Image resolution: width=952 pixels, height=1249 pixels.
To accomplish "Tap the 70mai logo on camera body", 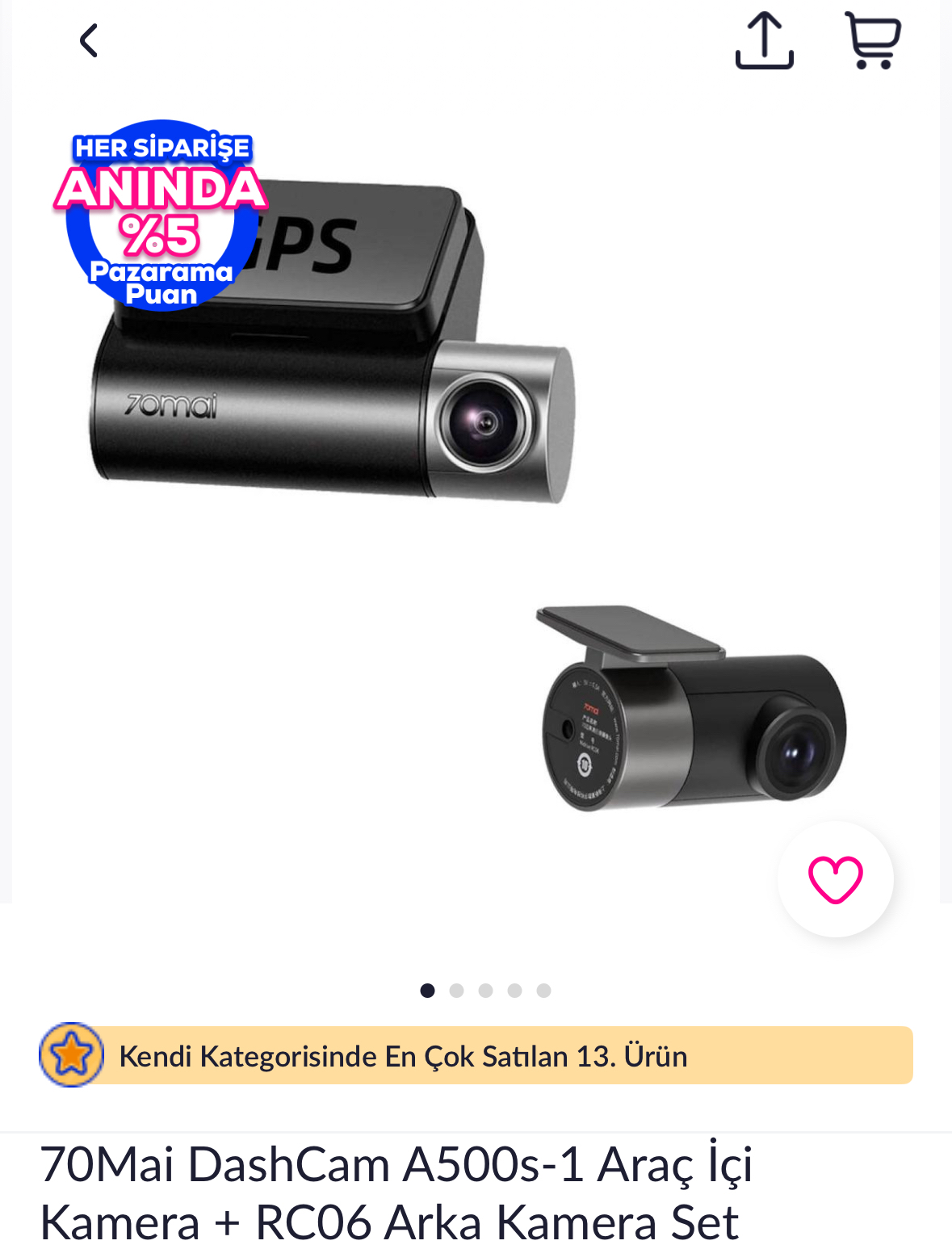I will tap(171, 405).
